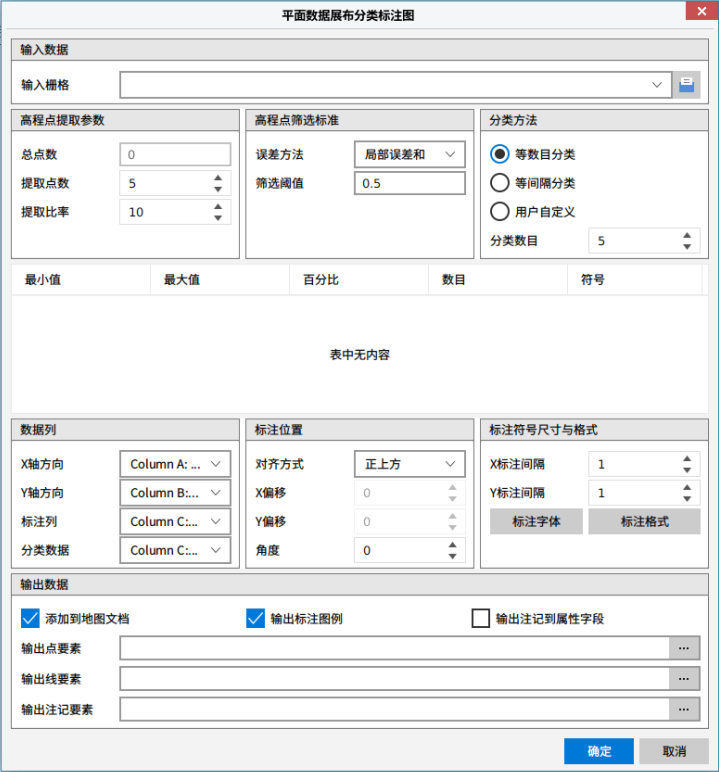Decrease 角度 value with down arrow
Viewport: 719px width, 772px height.
(x=452, y=556)
